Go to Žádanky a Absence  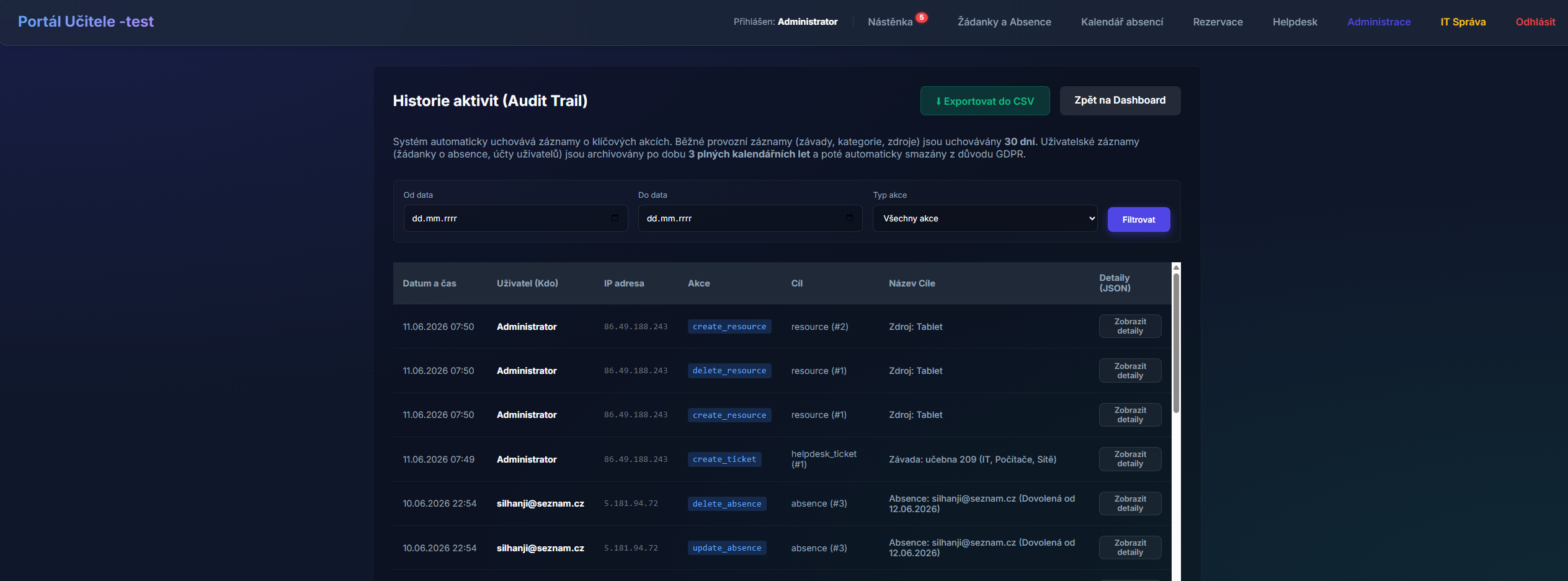click(x=1004, y=22)
